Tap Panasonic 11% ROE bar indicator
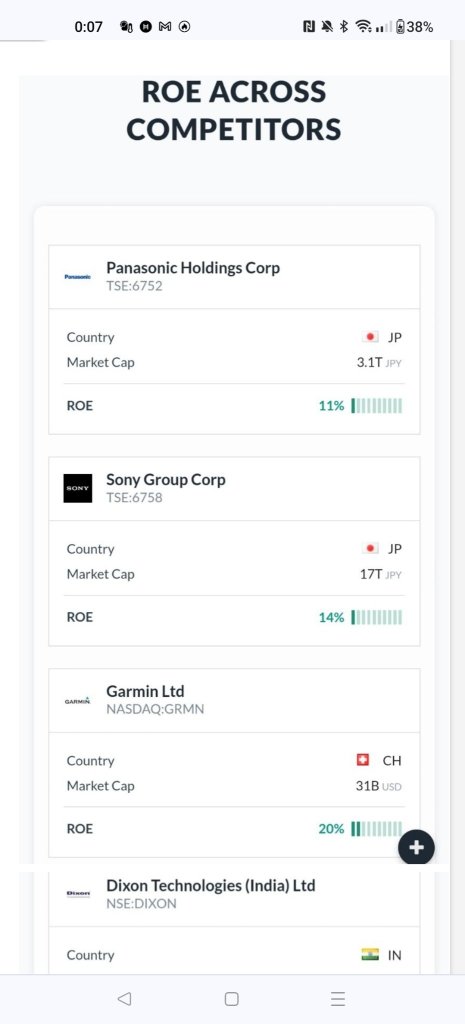465x1024 pixels. [x=377, y=406]
